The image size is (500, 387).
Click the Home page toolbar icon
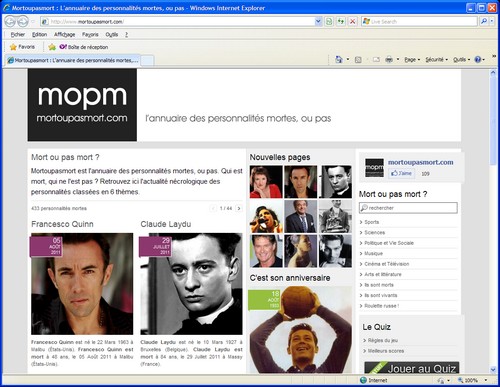pyautogui.click(x=339, y=60)
